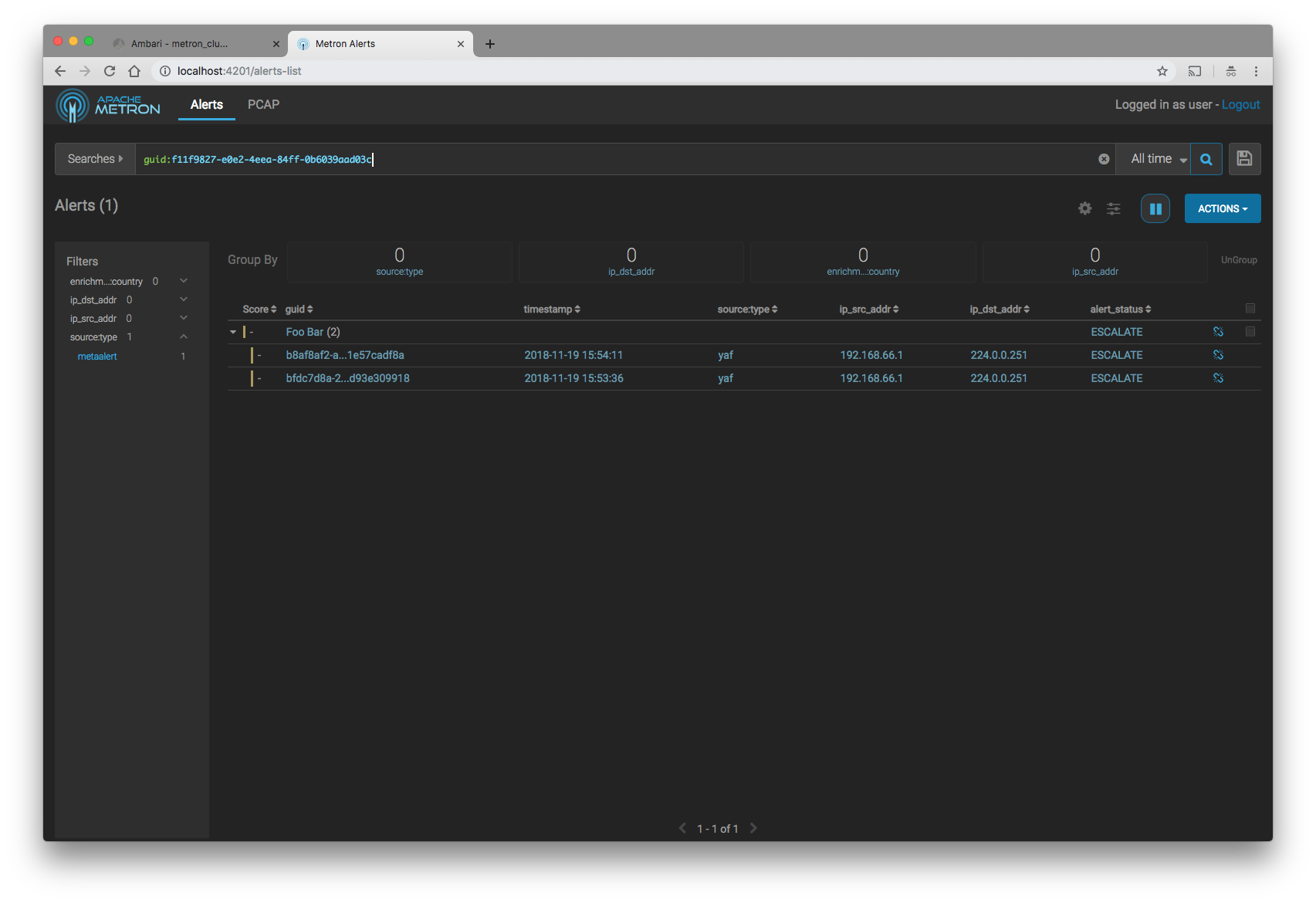This screenshot has width=1316, height=903.
Task: Go back with the browser back arrow
Action: pyautogui.click(x=60, y=71)
